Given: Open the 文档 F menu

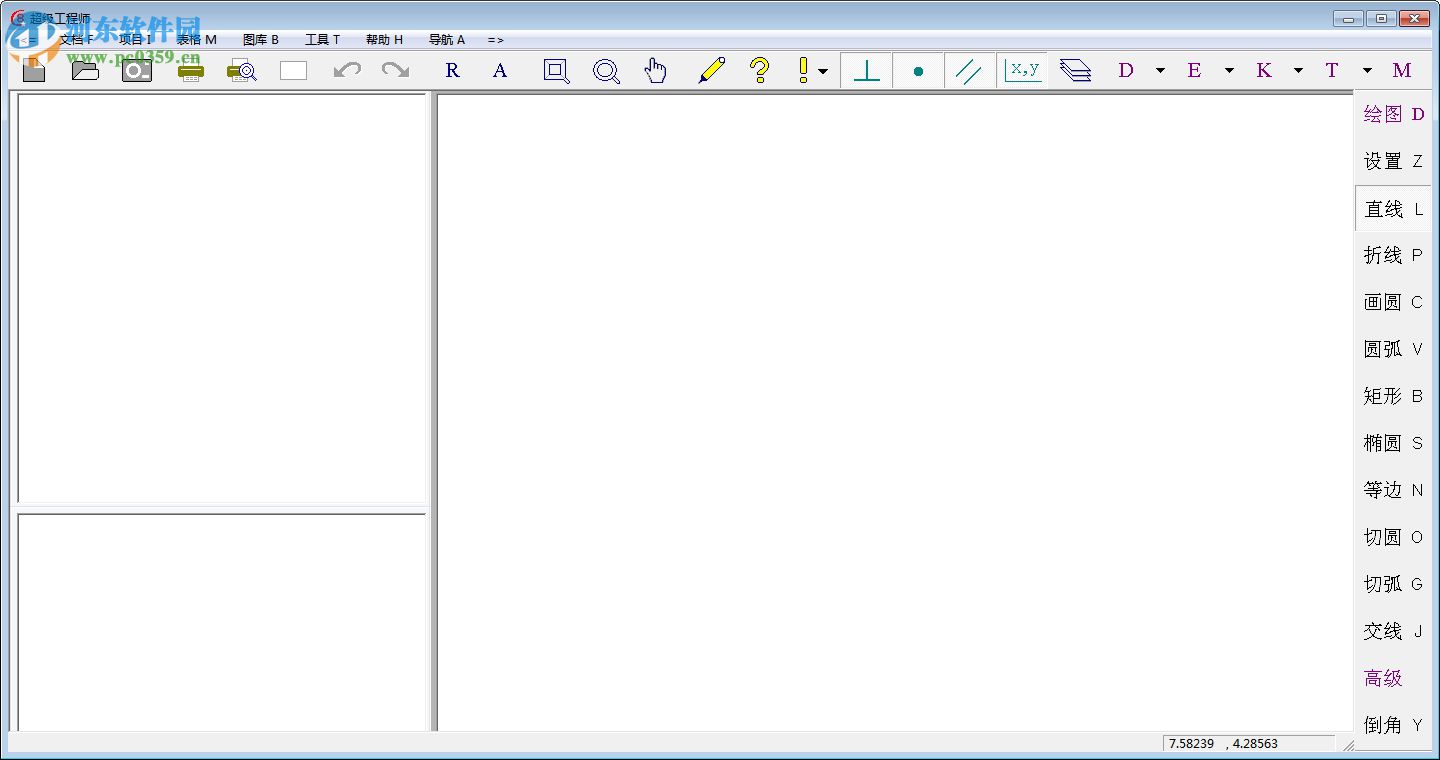Looking at the screenshot, I should pos(76,40).
